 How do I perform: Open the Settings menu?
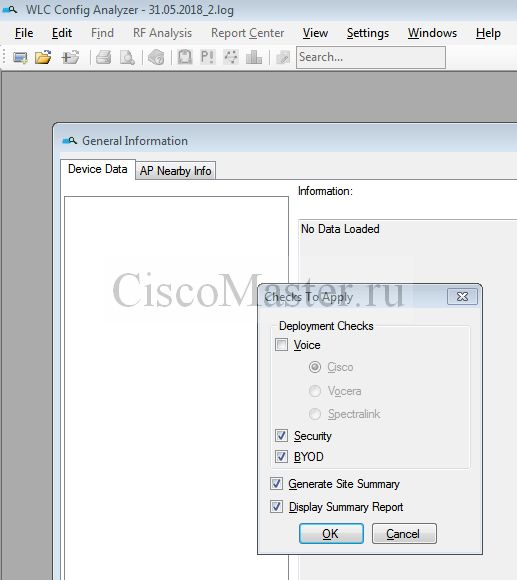tap(368, 33)
